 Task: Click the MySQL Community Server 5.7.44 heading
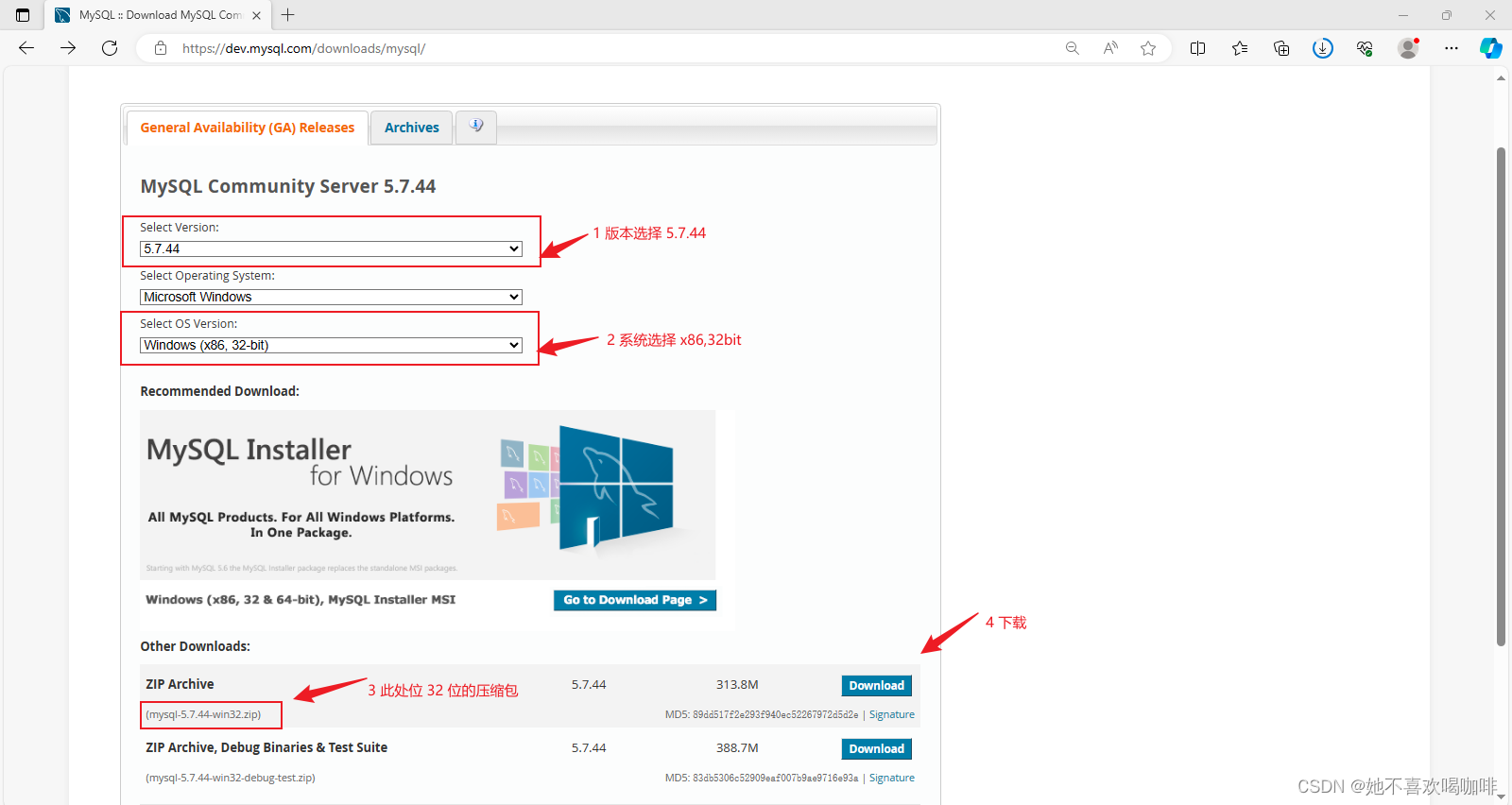point(288,186)
